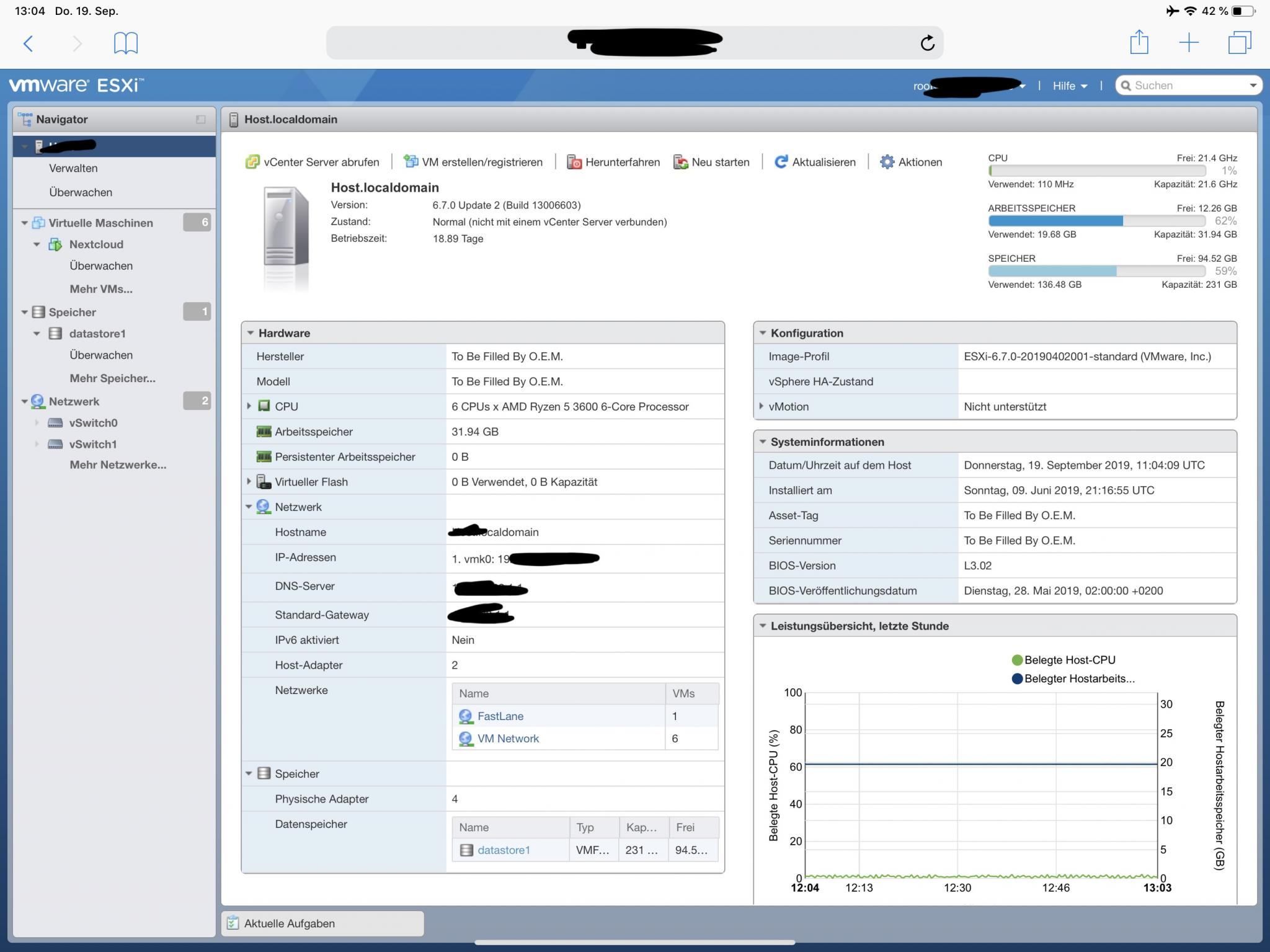The image size is (1270, 952).
Task: Collapse Leistungsübersicht panel
Action: 763,626
